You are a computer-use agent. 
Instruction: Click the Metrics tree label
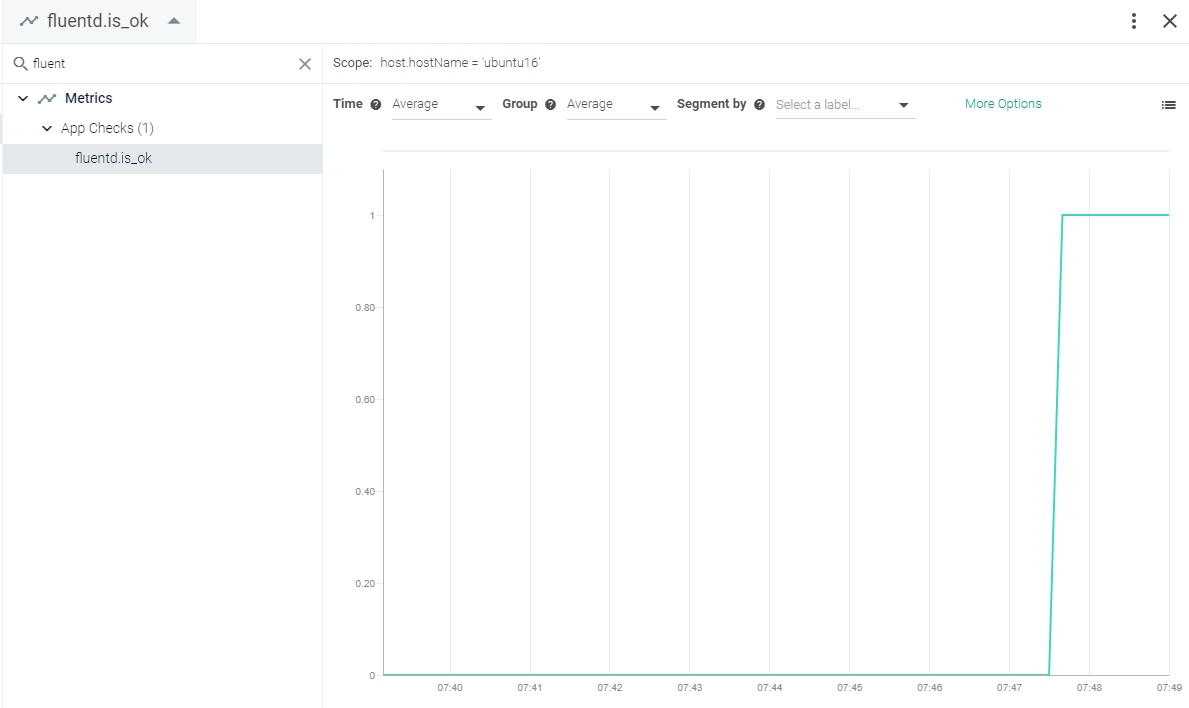(x=89, y=99)
